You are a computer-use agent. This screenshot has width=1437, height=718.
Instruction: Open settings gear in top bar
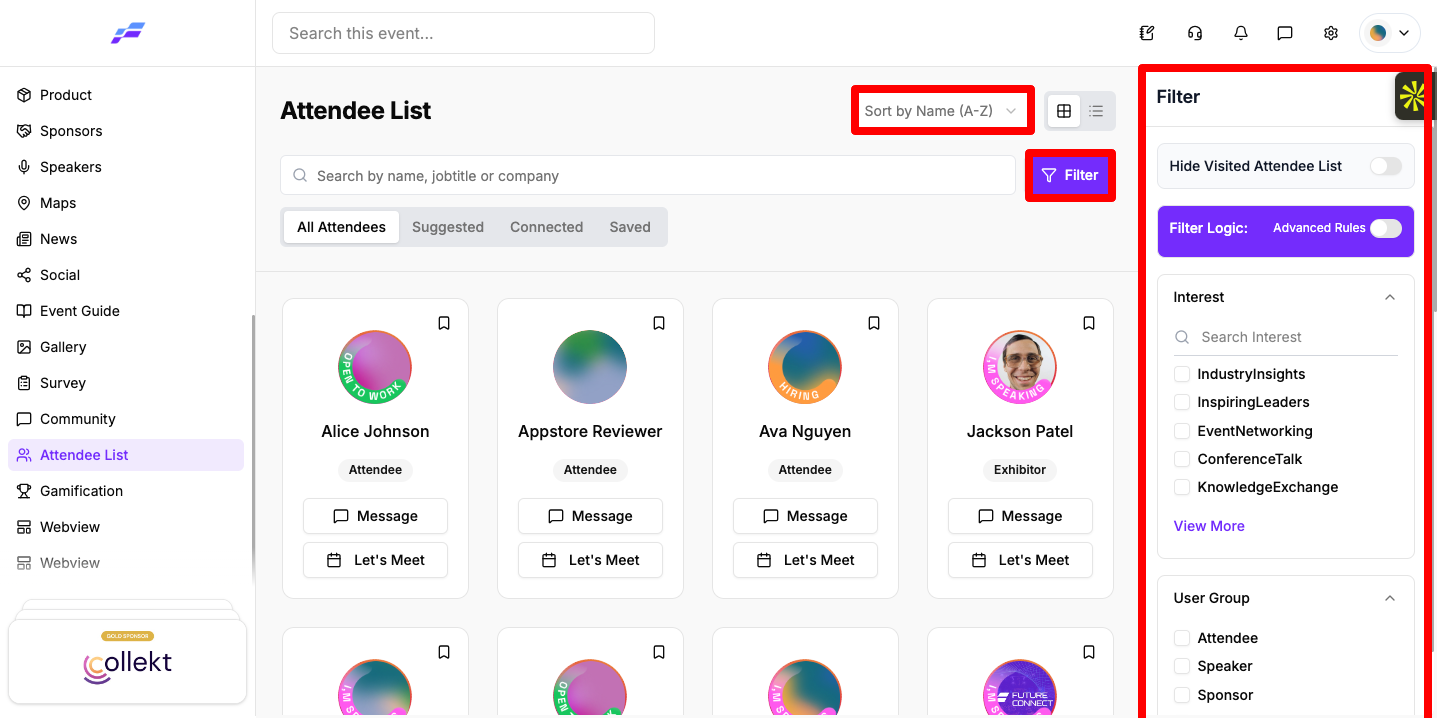(1331, 33)
